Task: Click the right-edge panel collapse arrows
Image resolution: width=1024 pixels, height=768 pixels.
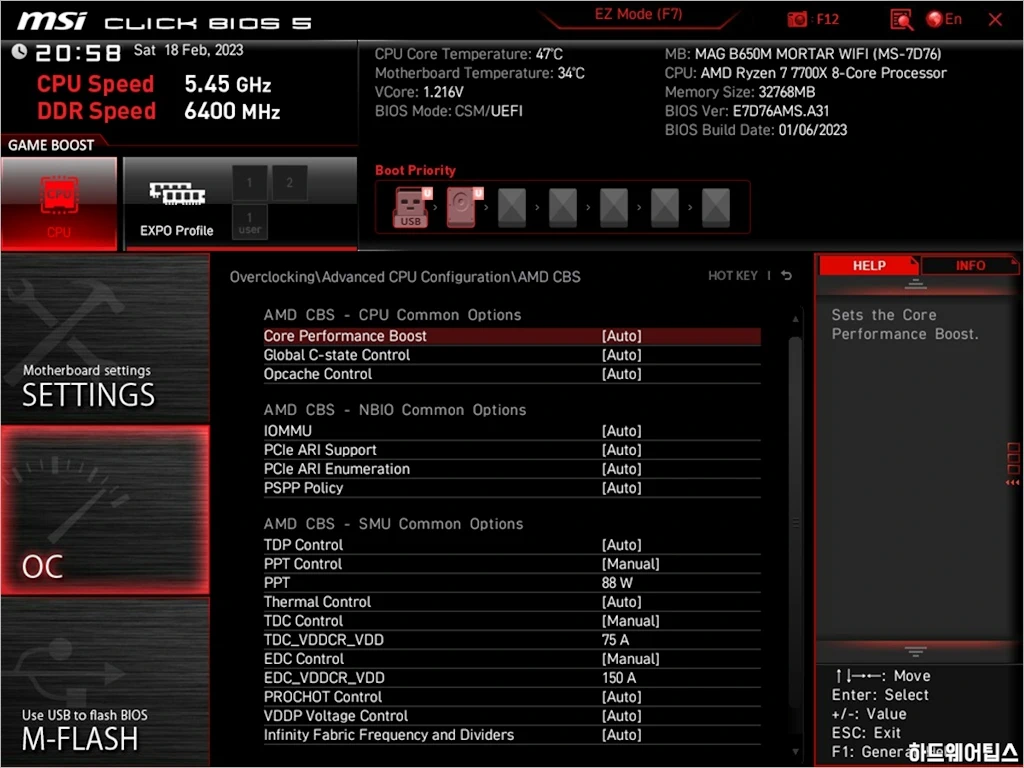Action: point(1012,483)
